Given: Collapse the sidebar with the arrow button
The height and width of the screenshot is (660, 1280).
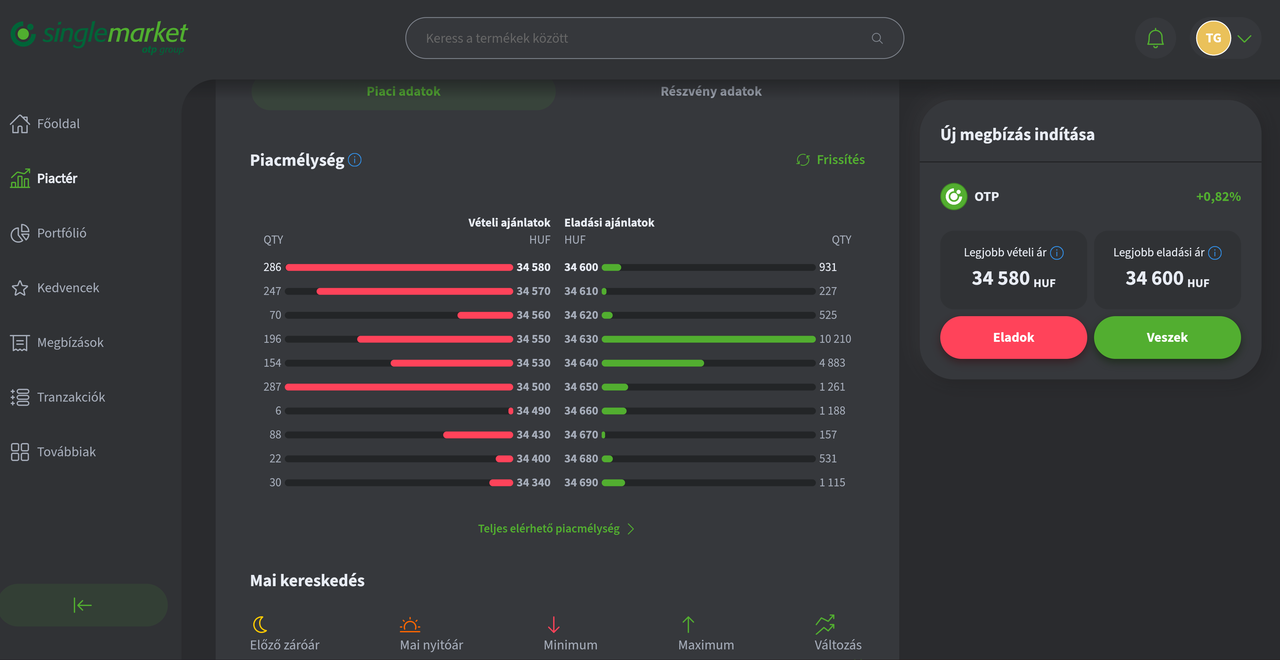Looking at the screenshot, I should 83,605.
